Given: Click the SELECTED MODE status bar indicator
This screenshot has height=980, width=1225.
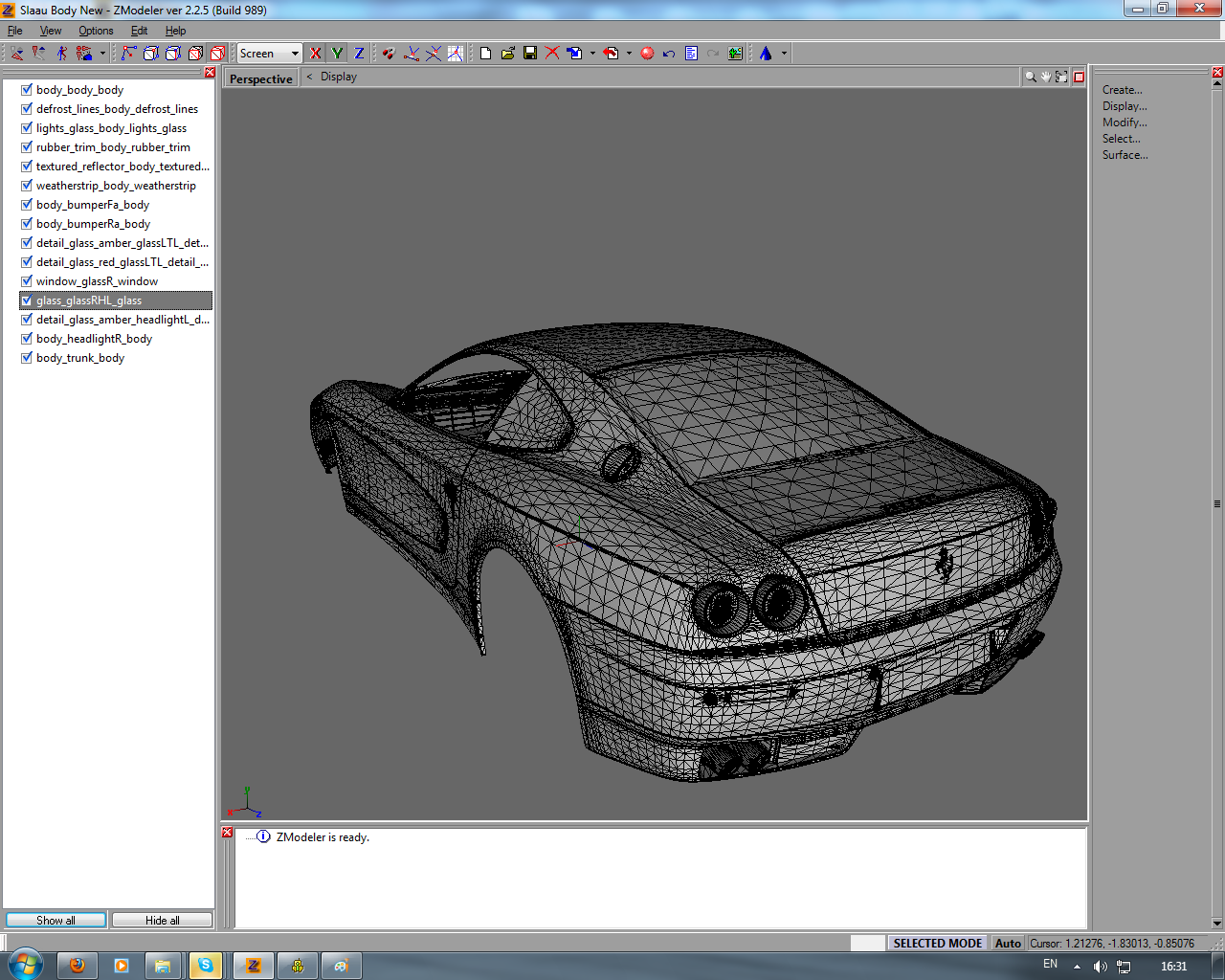Looking at the screenshot, I should (x=937, y=943).
